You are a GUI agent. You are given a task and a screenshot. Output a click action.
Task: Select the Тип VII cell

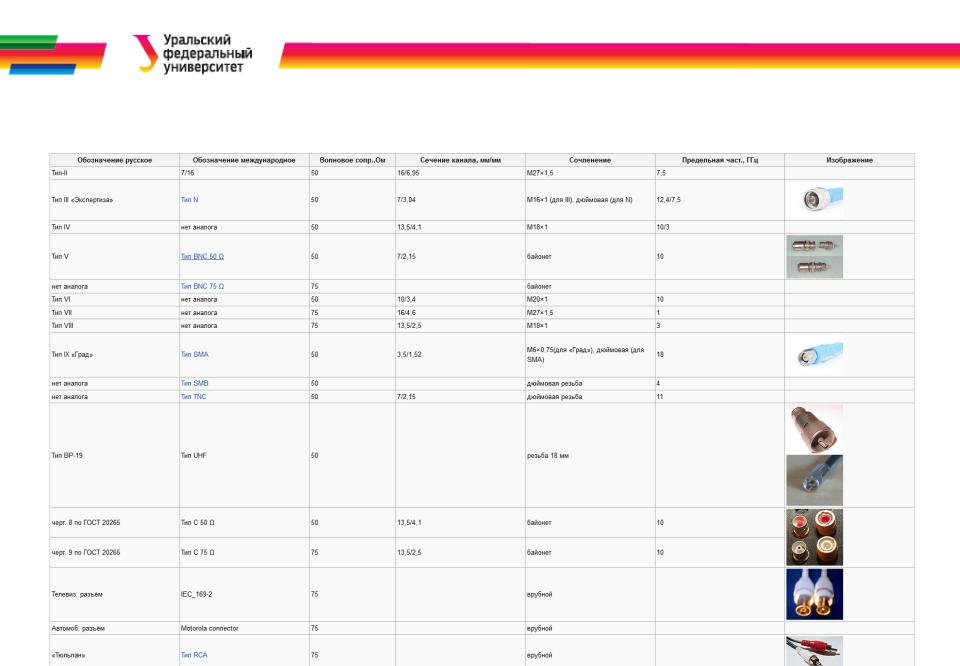114,313
